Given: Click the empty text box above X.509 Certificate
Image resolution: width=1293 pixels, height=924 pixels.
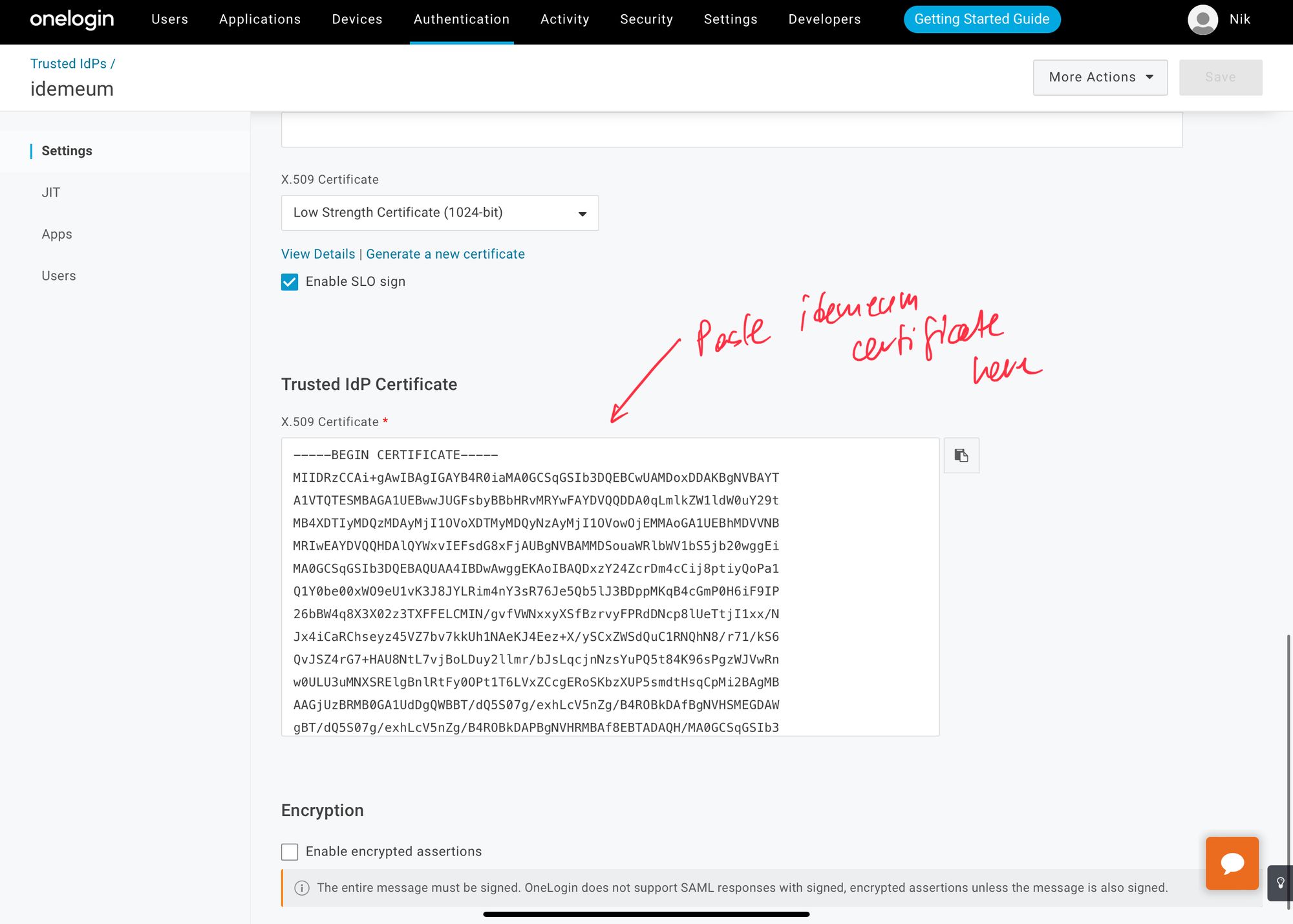Looking at the screenshot, I should coord(732,130).
